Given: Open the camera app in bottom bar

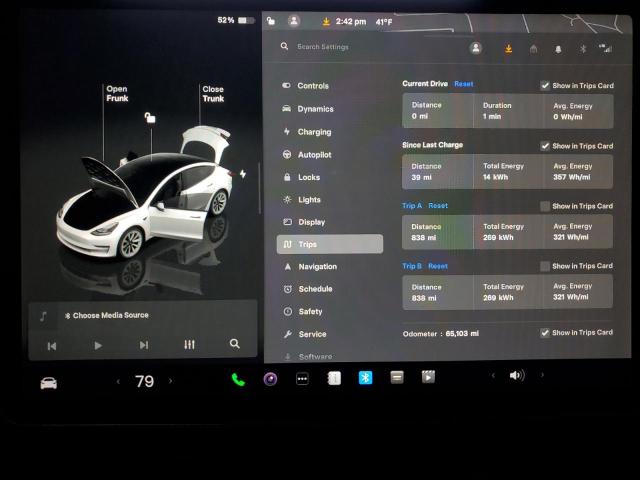Looking at the screenshot, I should click(x=270, y=379).
